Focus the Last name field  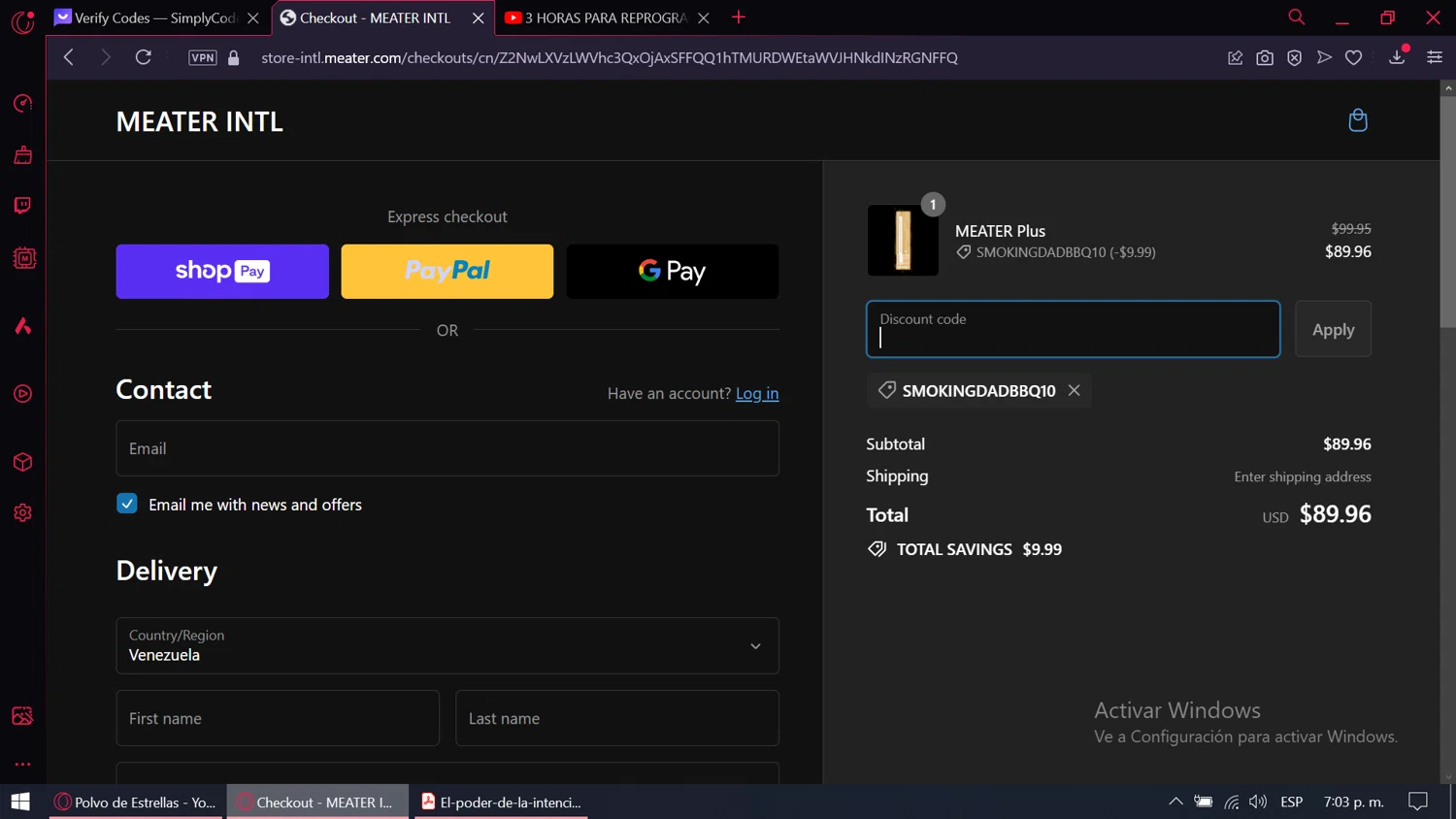point(617,718)
